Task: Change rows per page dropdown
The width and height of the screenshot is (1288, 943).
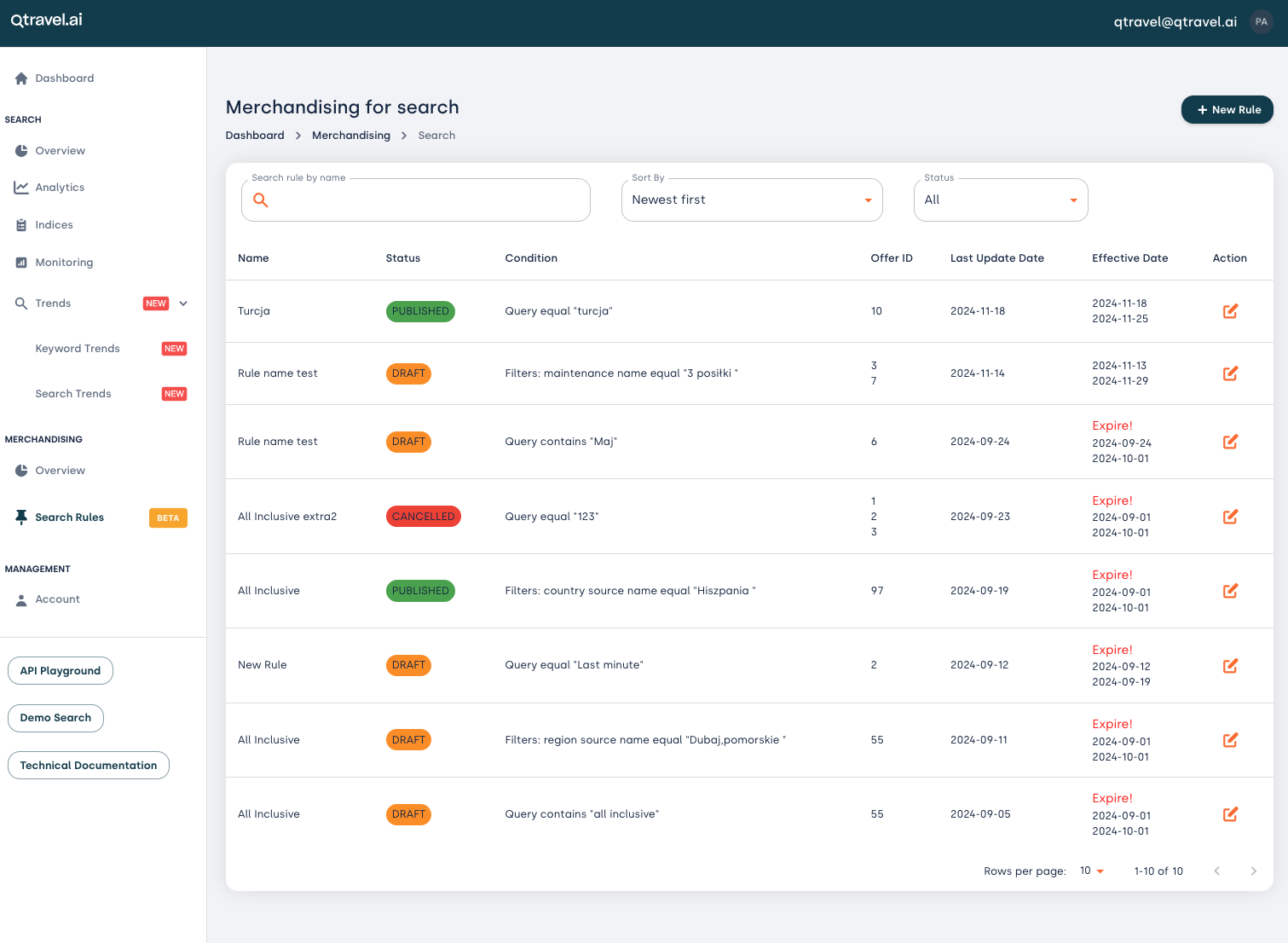Action: [1092, 871]
